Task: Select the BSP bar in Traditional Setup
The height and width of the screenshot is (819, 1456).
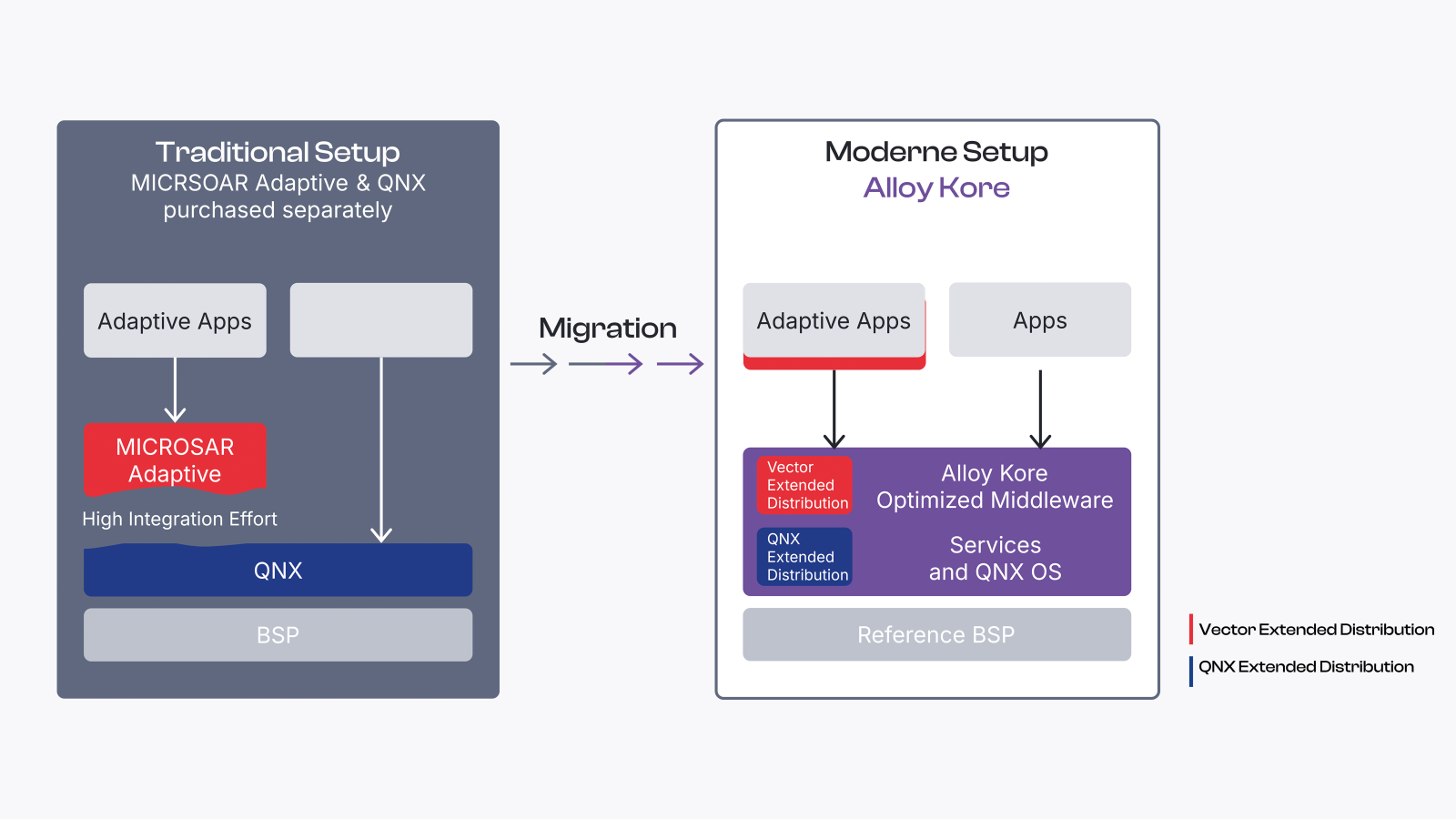Action: pyautogui.click(x=278, y=635)
